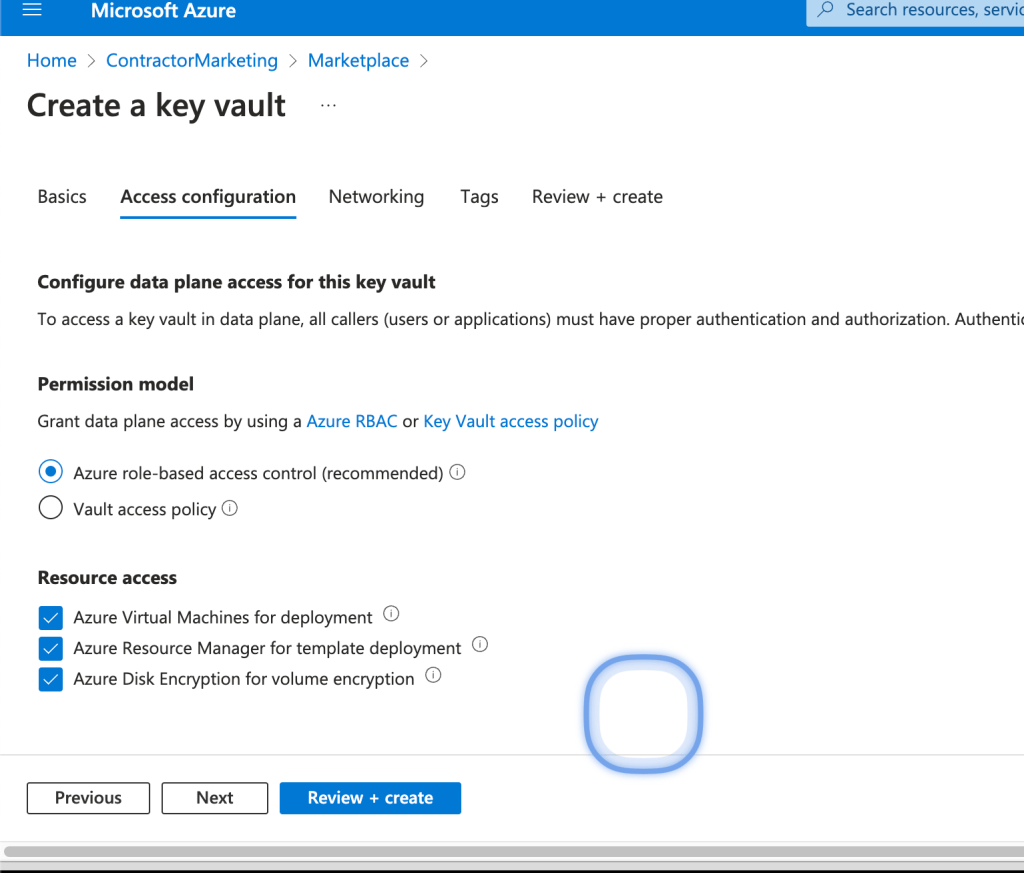Uncheck Azure Resource Manager for template deployment
The width and height of the screenshot is (1024, 873).
(51, 648)
